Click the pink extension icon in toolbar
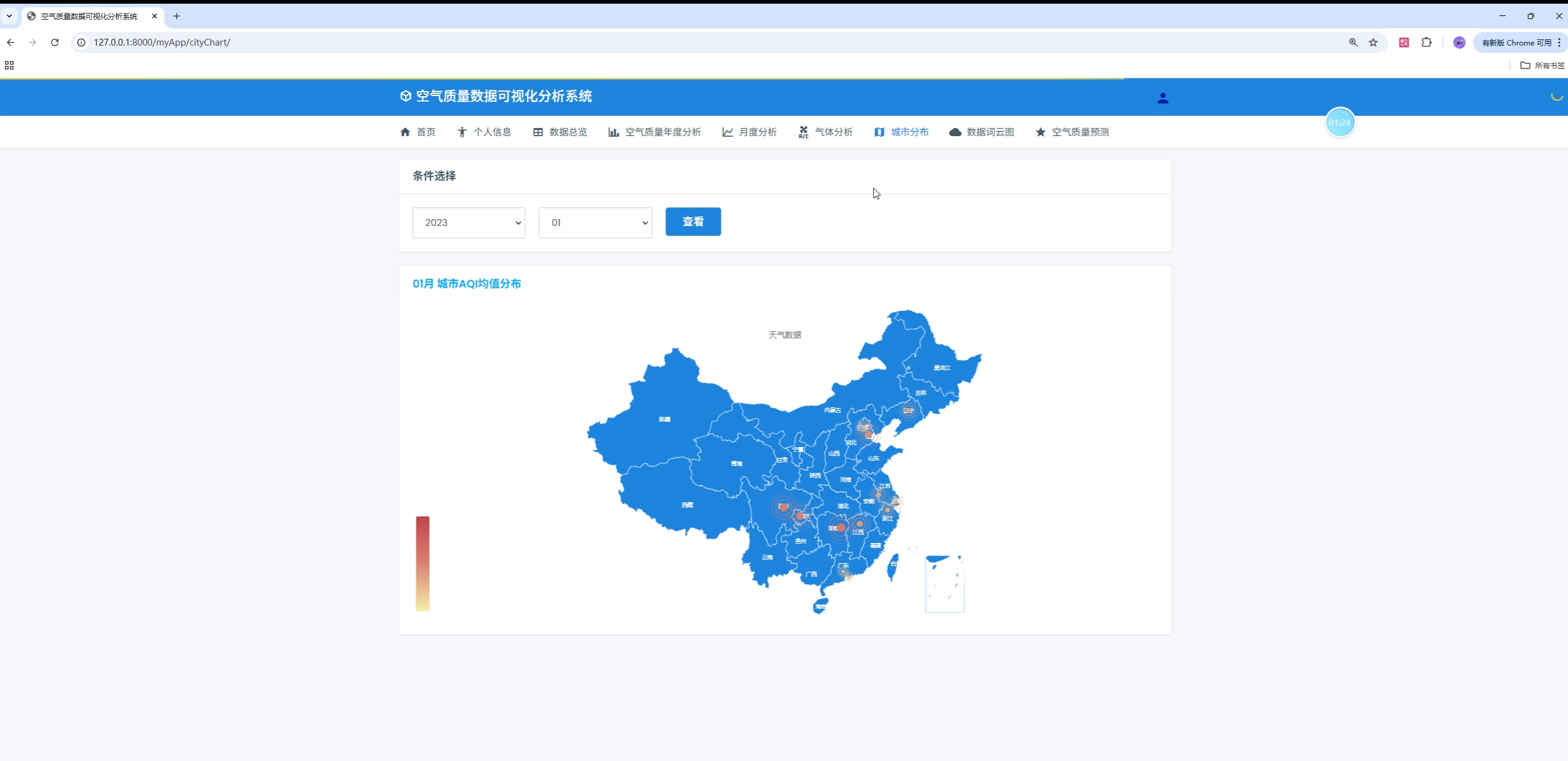This screenshot has width=1568, height=761. pyautogui.click(x=1404, y=42)
